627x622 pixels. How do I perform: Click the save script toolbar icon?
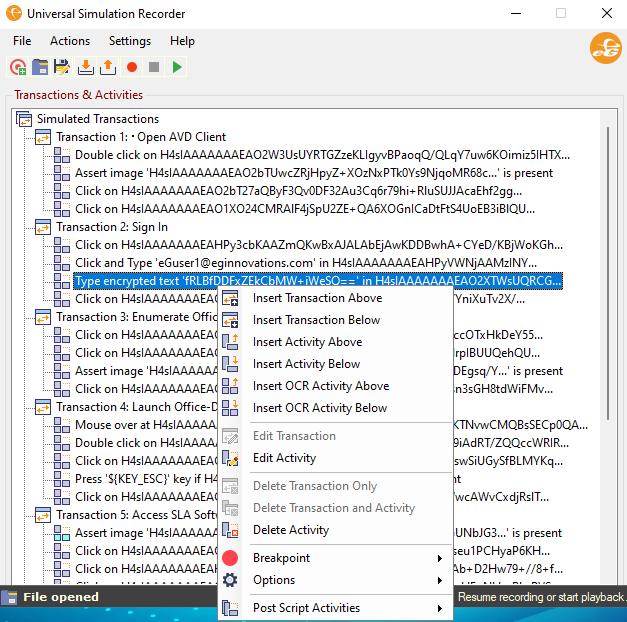coord(62,67)
